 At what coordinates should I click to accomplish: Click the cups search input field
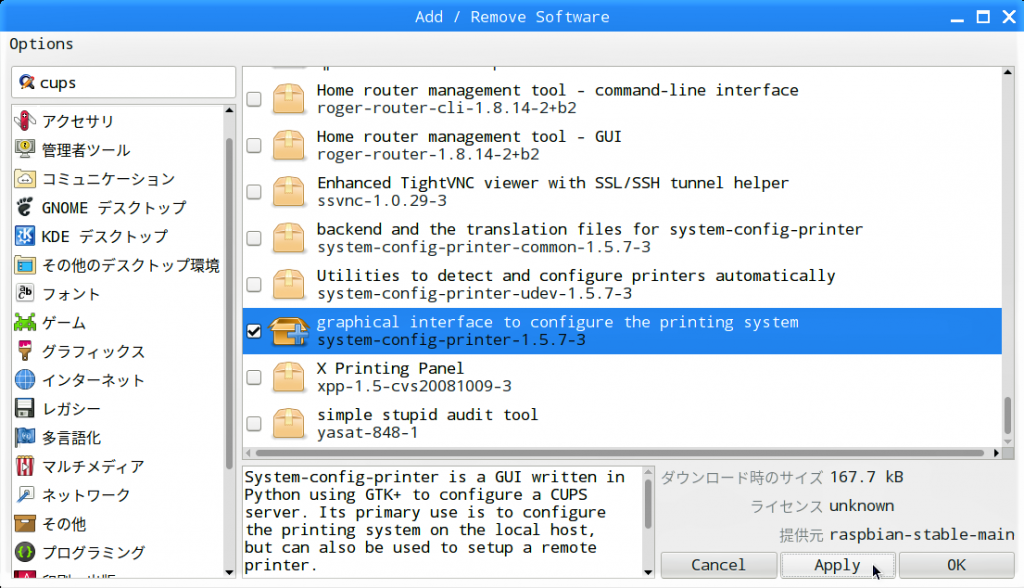(123, 82)
